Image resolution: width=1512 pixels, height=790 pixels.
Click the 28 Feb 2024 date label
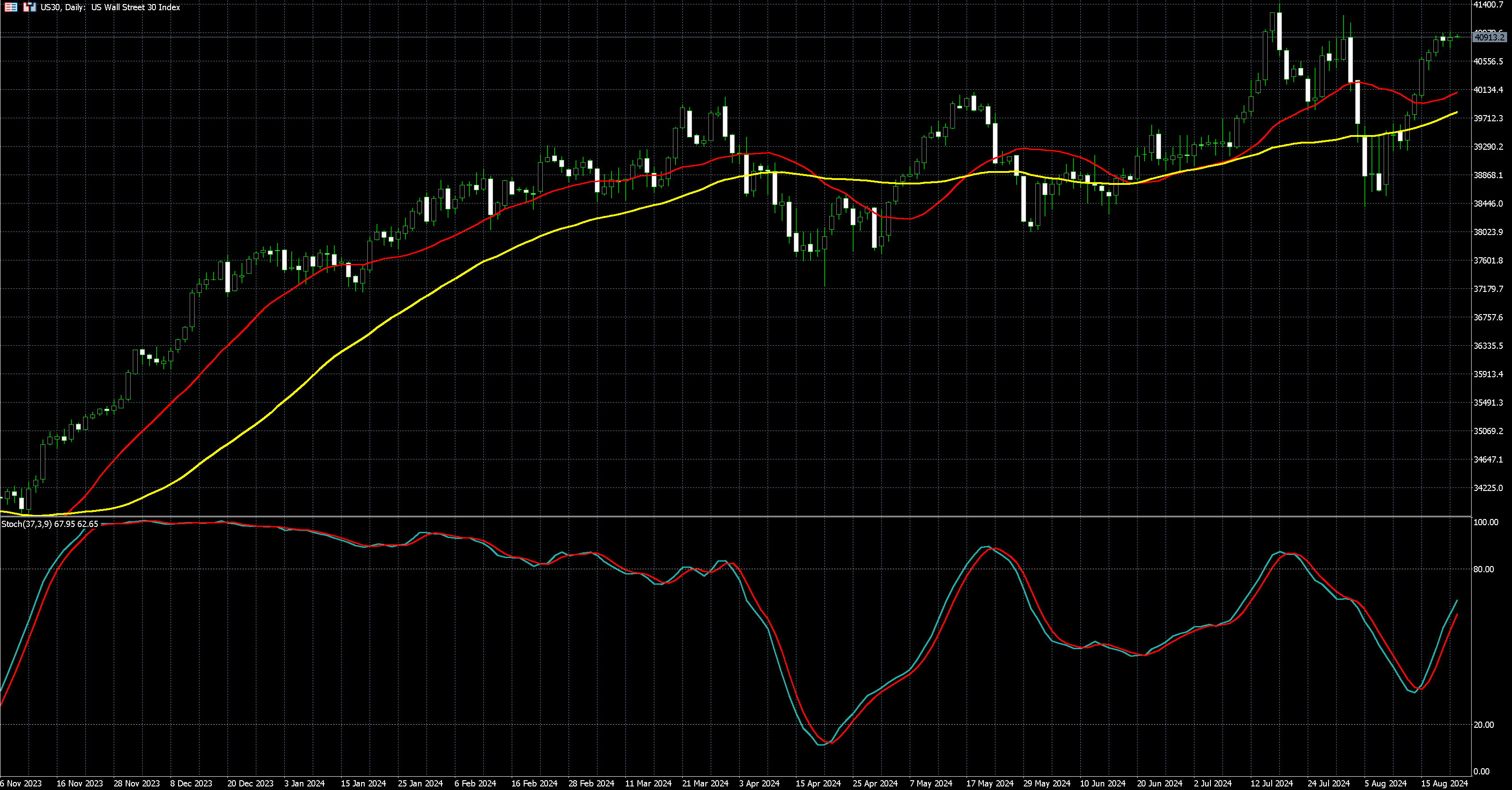click(591, 783)
